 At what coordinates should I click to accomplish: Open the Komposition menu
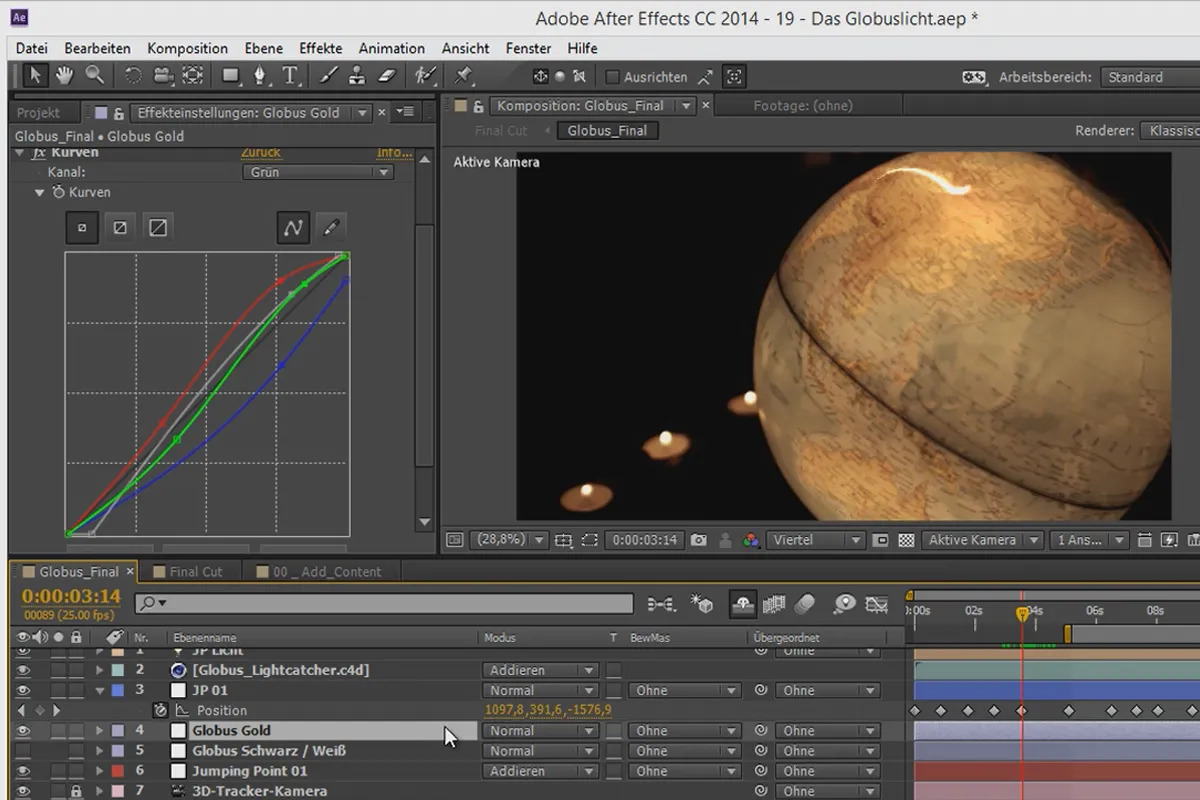pyautogui.click(x=187, y=48)
